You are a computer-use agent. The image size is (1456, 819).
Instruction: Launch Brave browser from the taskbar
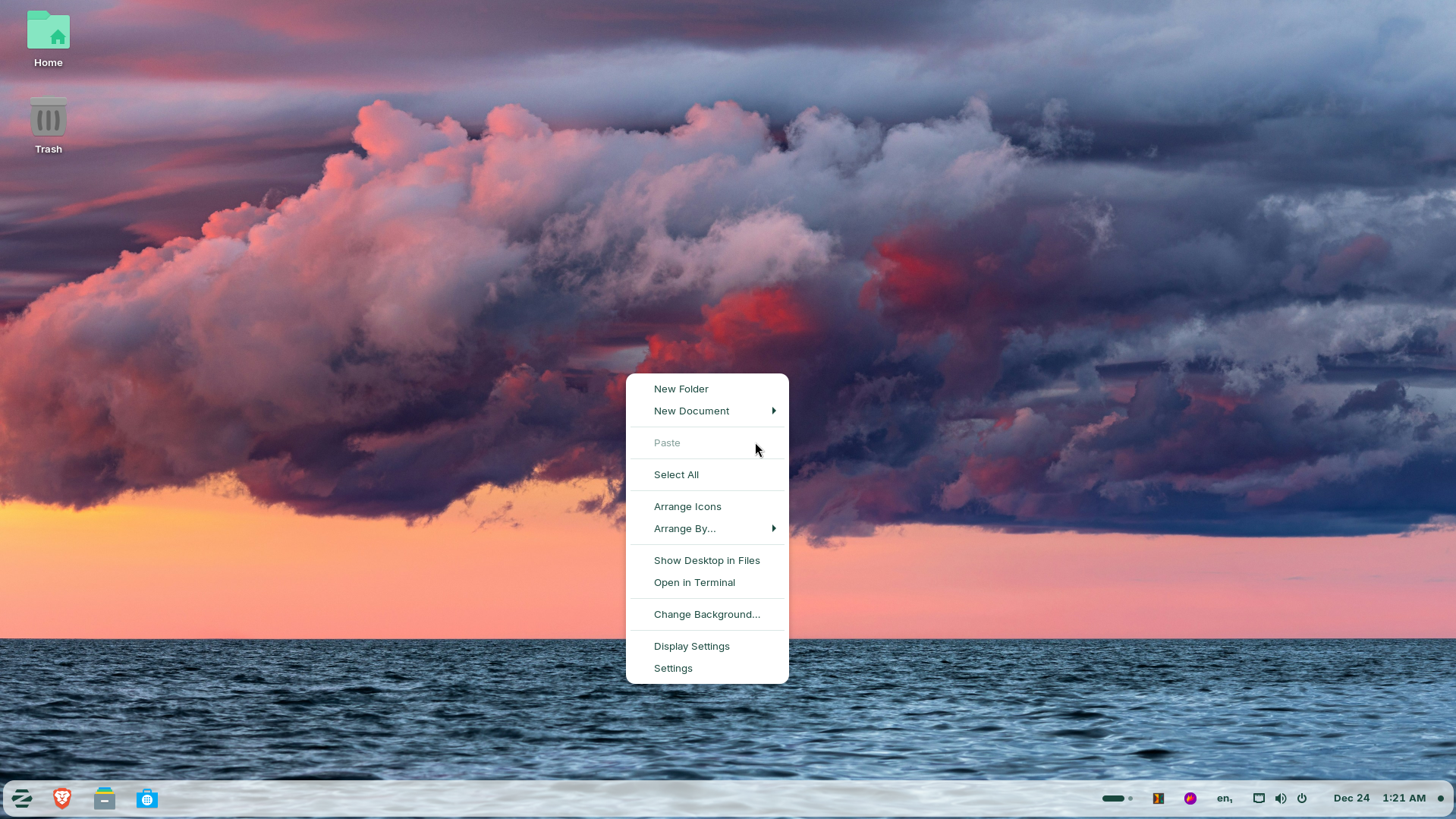tap(62, 798)
